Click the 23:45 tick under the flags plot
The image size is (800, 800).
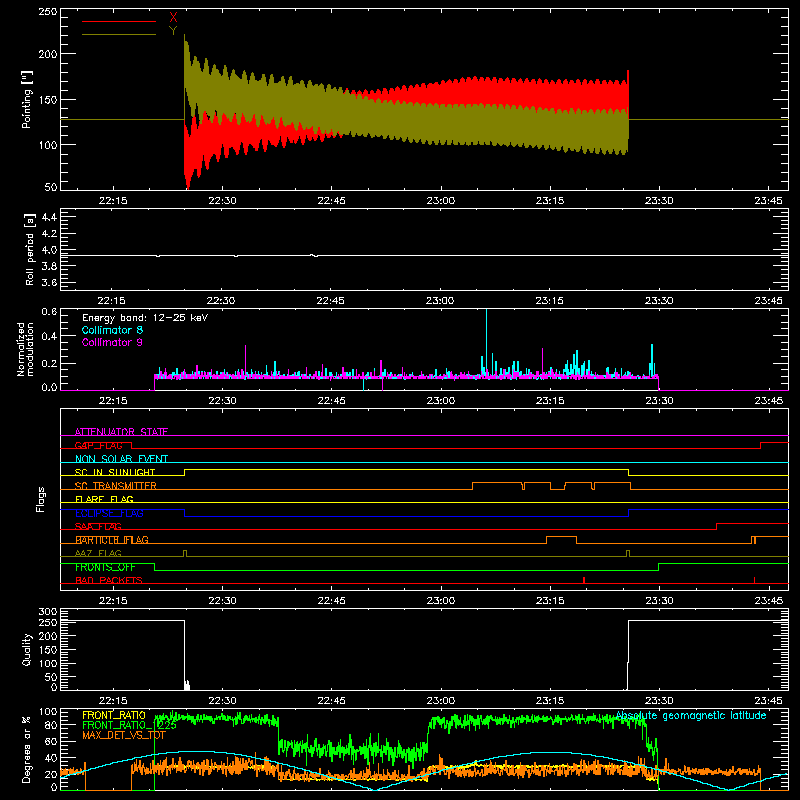point(768,601)
